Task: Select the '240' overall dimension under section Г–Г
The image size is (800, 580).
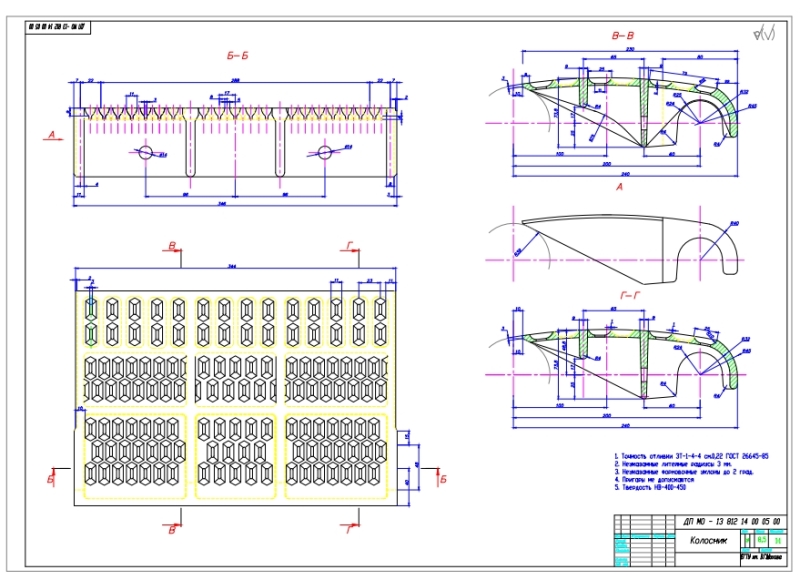Action: (x=626, y=425)
